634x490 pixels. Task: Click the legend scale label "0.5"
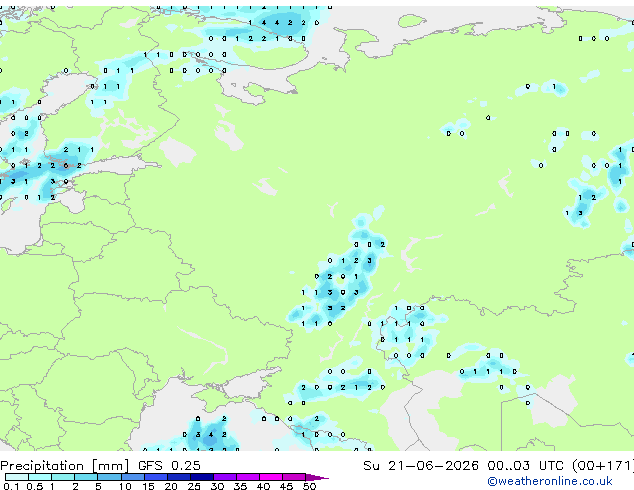(x=35, y=486)
